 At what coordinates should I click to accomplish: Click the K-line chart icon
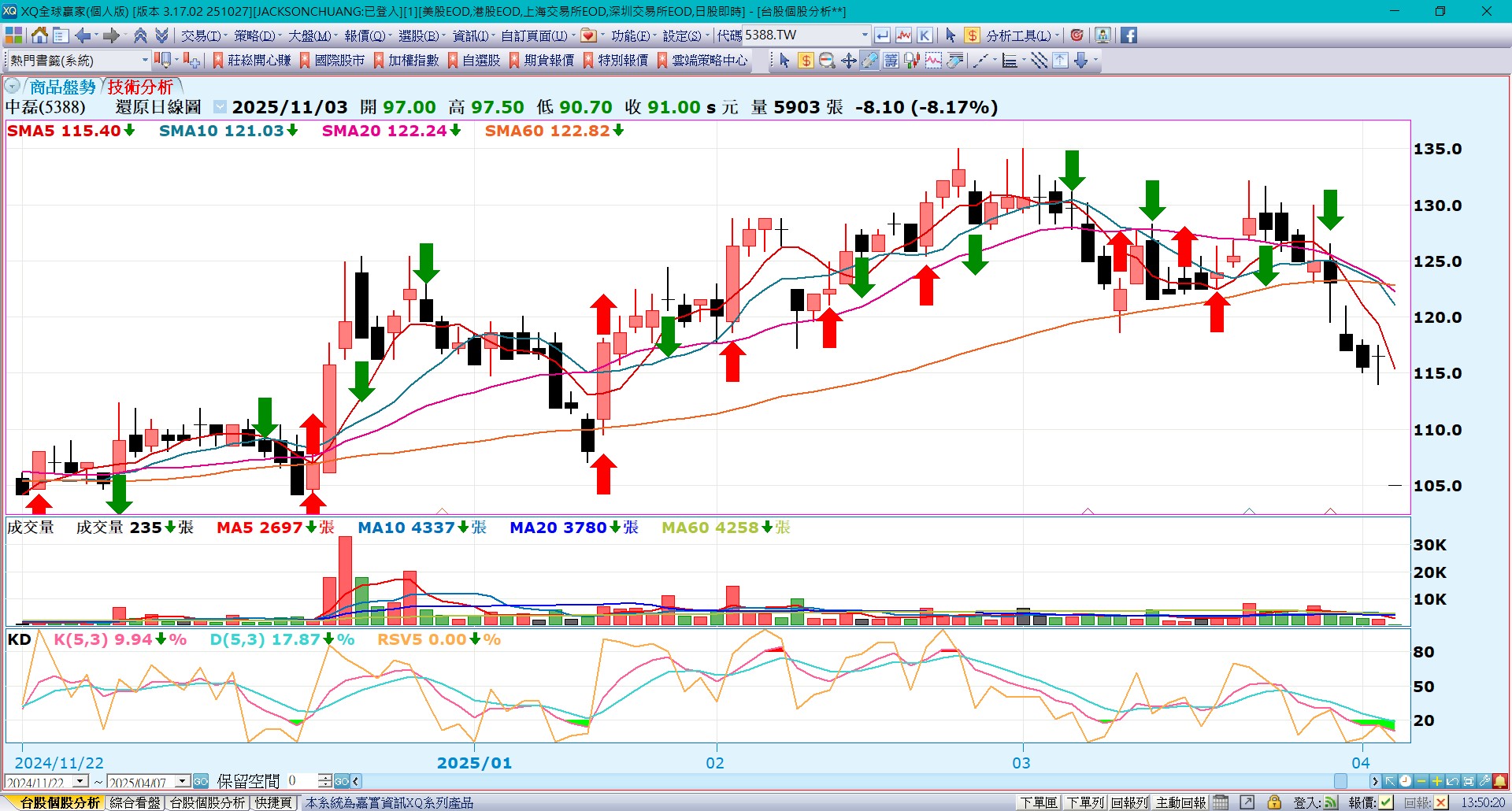pos(925,35)
